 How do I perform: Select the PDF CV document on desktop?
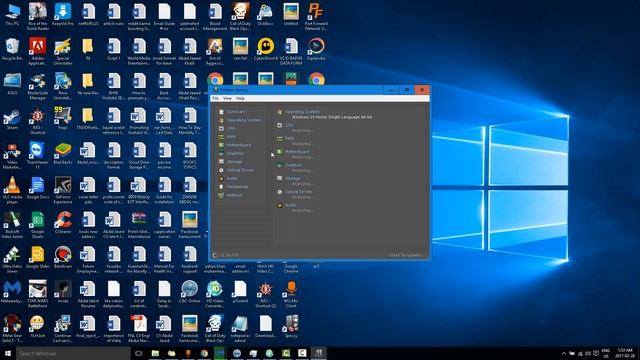[x=139, y=329]
